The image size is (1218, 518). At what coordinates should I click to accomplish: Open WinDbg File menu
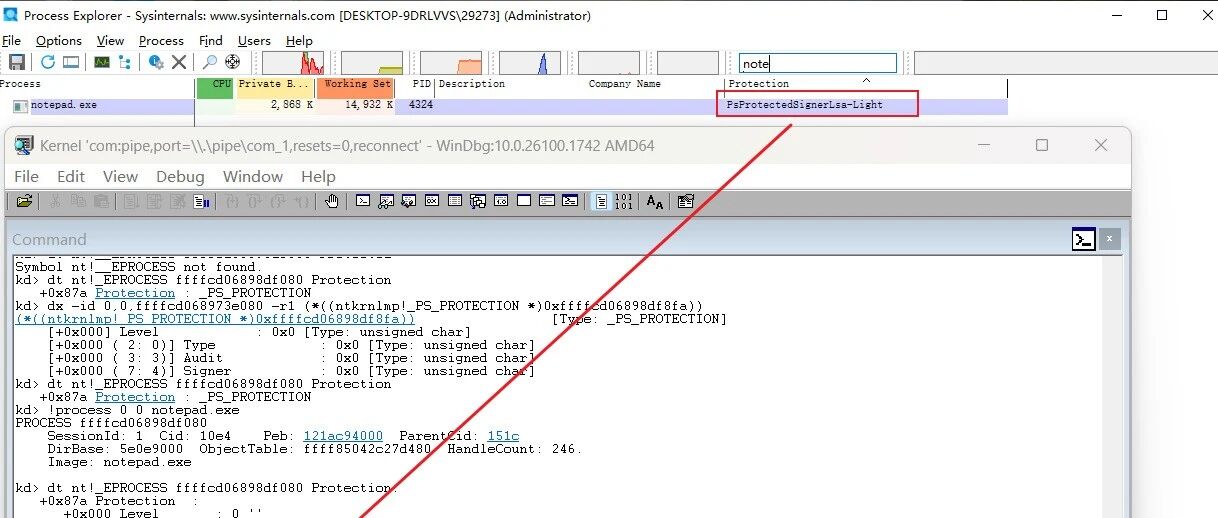pyautogui.click(x=26, y=176)
